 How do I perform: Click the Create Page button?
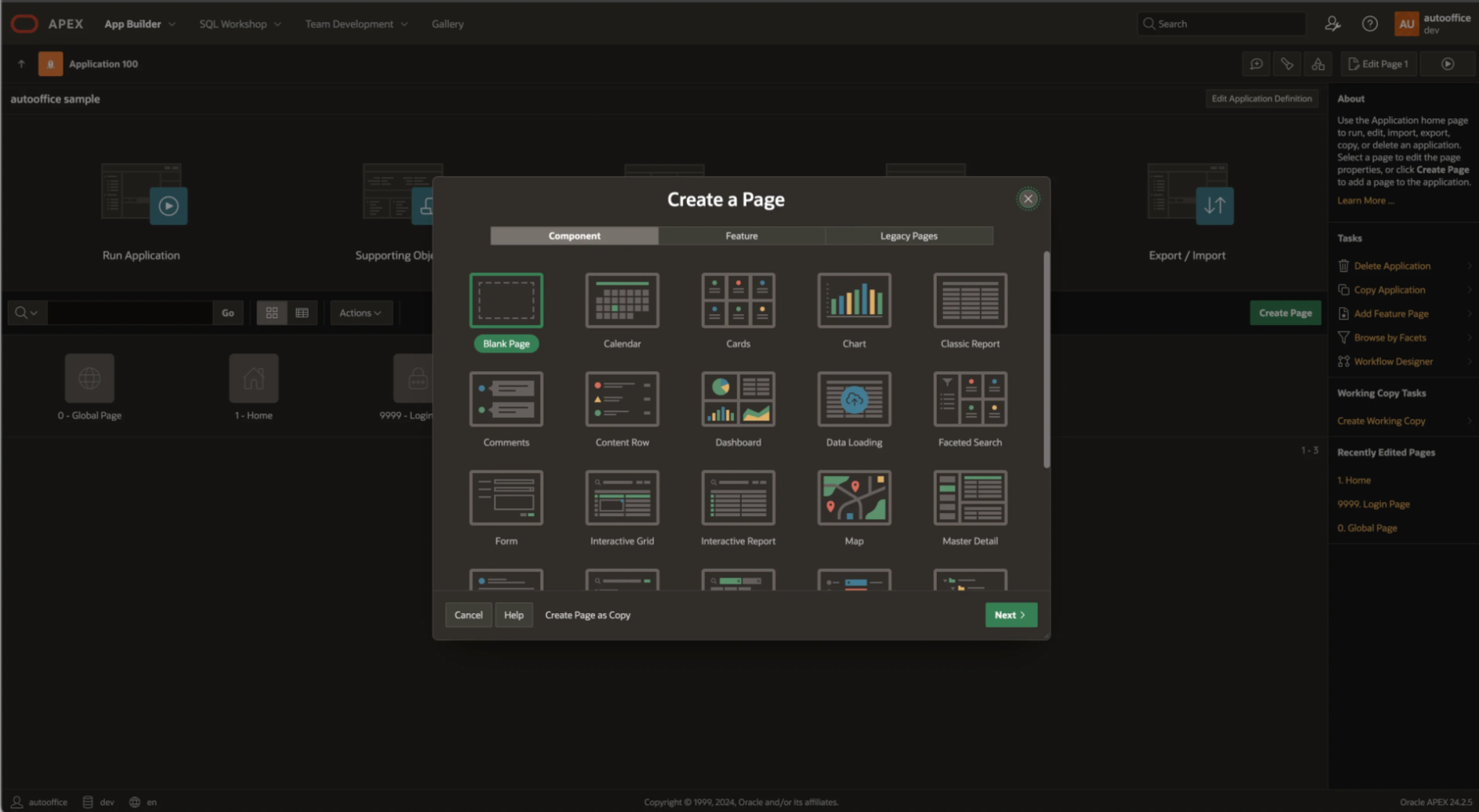click(1285, 312)
